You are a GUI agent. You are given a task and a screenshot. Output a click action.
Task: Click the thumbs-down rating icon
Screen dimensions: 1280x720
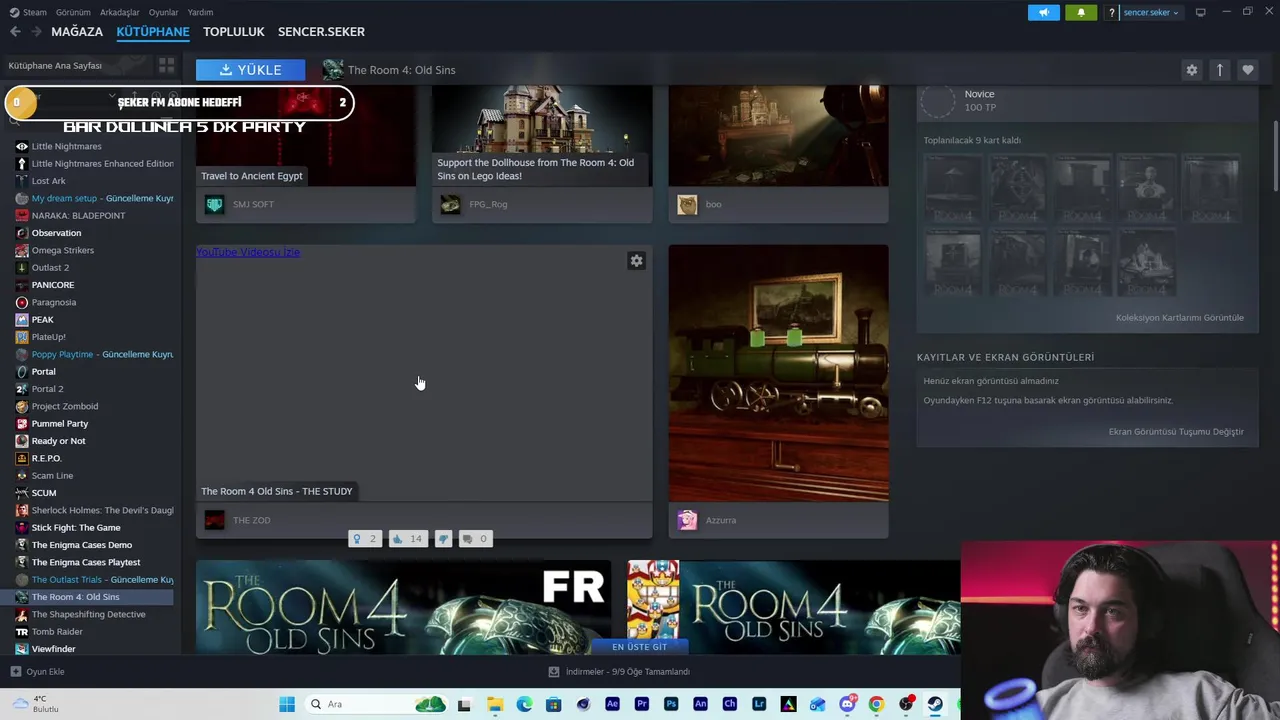444,539
